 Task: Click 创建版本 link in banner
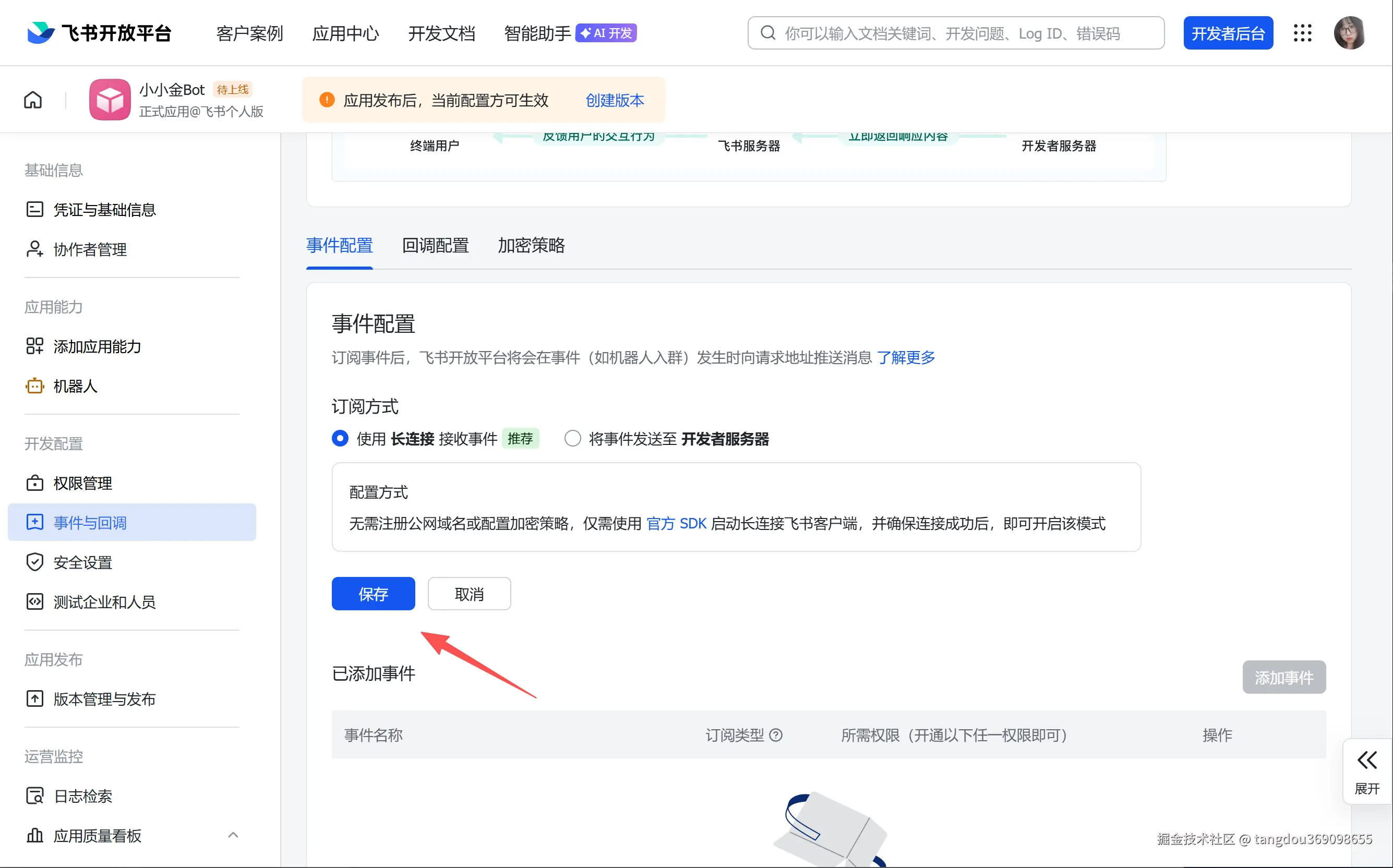pyautogui.click(x=615, y=101)
